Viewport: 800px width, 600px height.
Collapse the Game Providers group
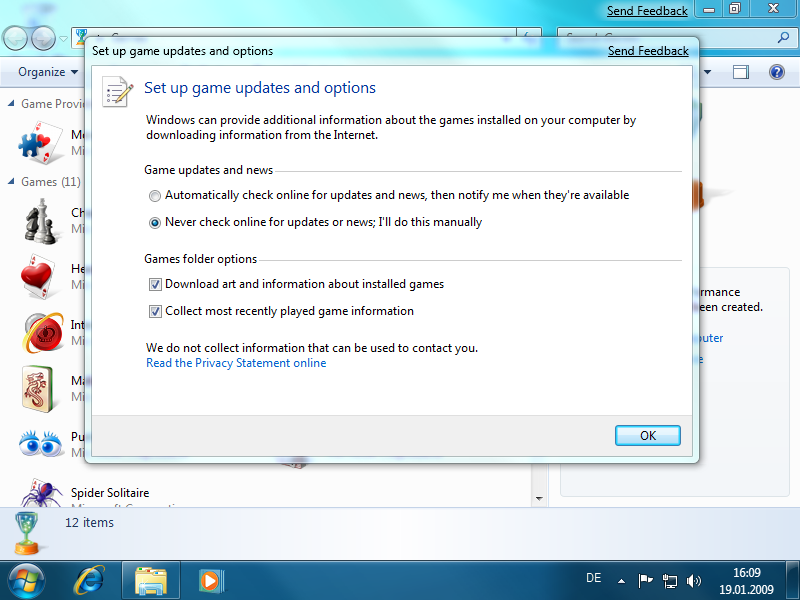click(11, 104)
